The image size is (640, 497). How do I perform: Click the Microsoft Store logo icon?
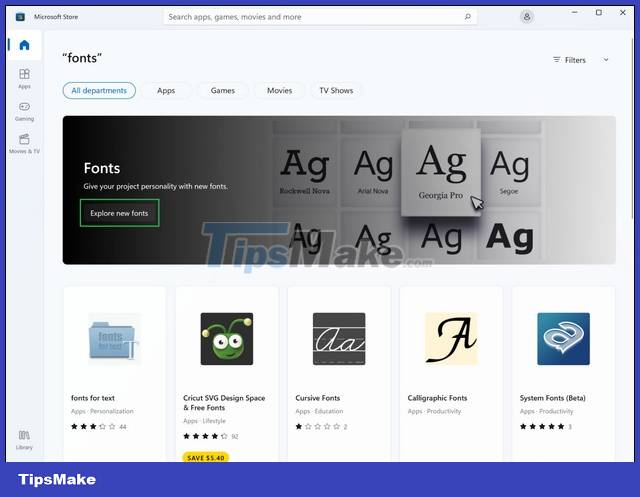tap(20, 17)
